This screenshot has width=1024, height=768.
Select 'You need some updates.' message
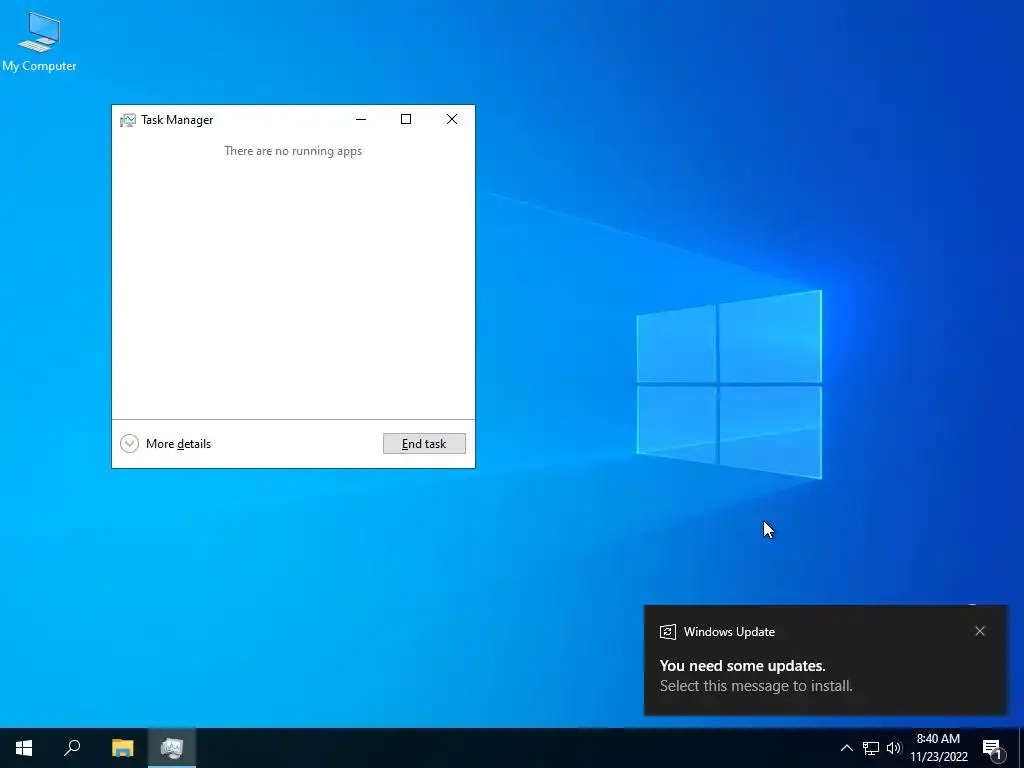743,665
